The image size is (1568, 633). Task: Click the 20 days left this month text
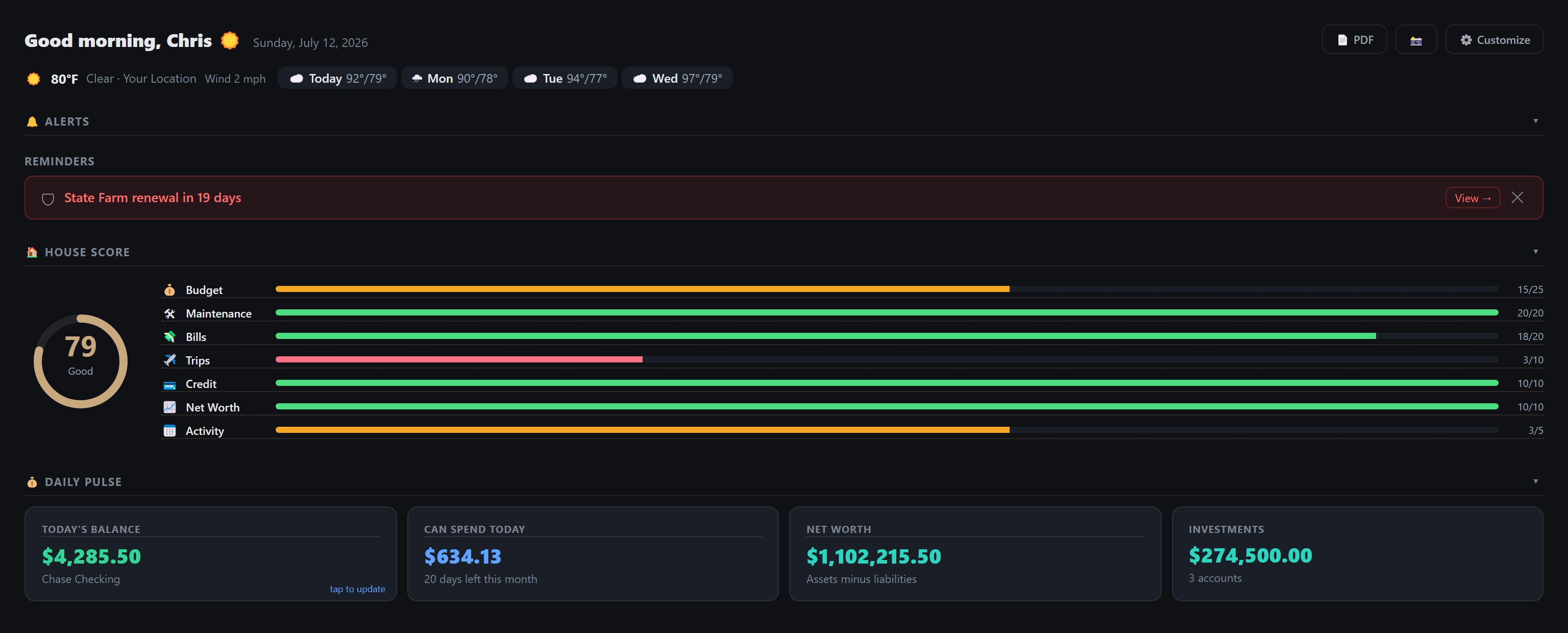tap(480, 579)
